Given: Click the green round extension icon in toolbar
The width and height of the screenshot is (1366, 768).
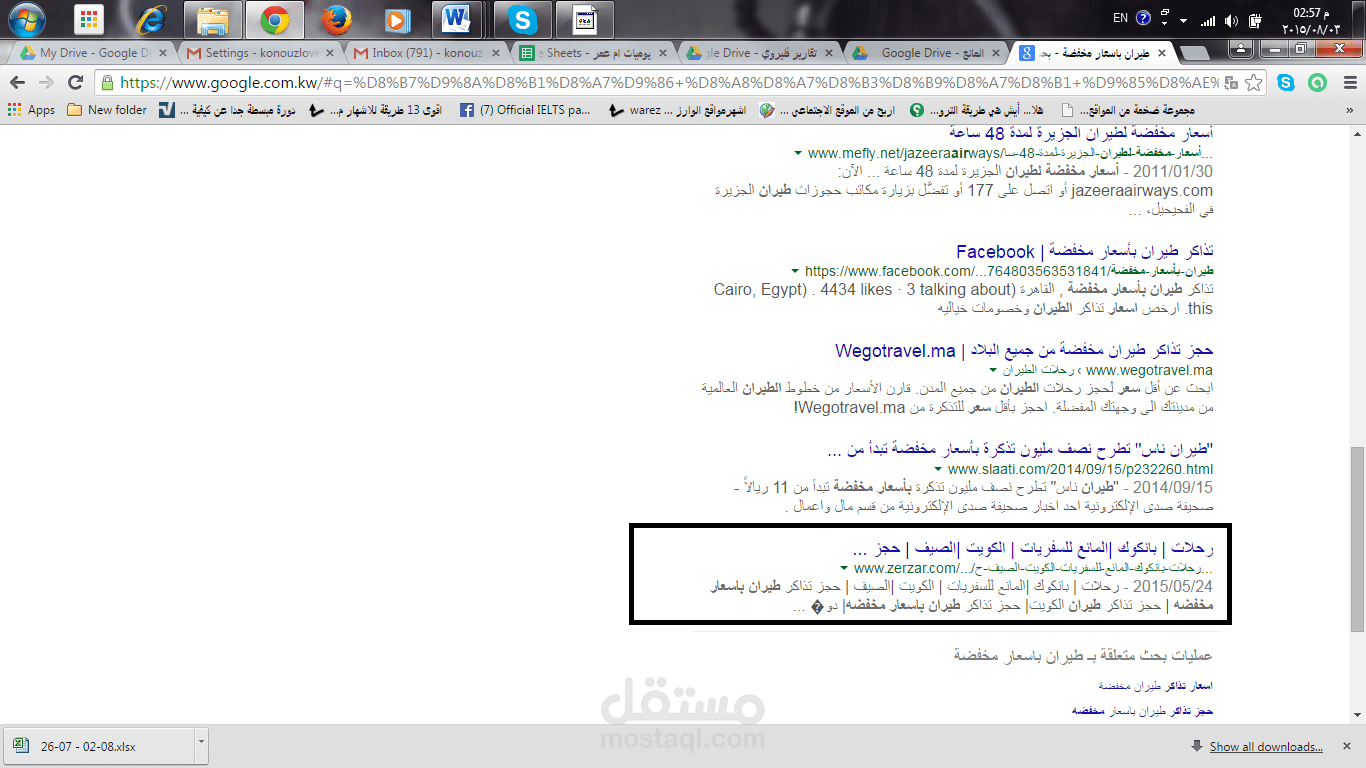Looking at the screenshot, I should coord(1318,82).
